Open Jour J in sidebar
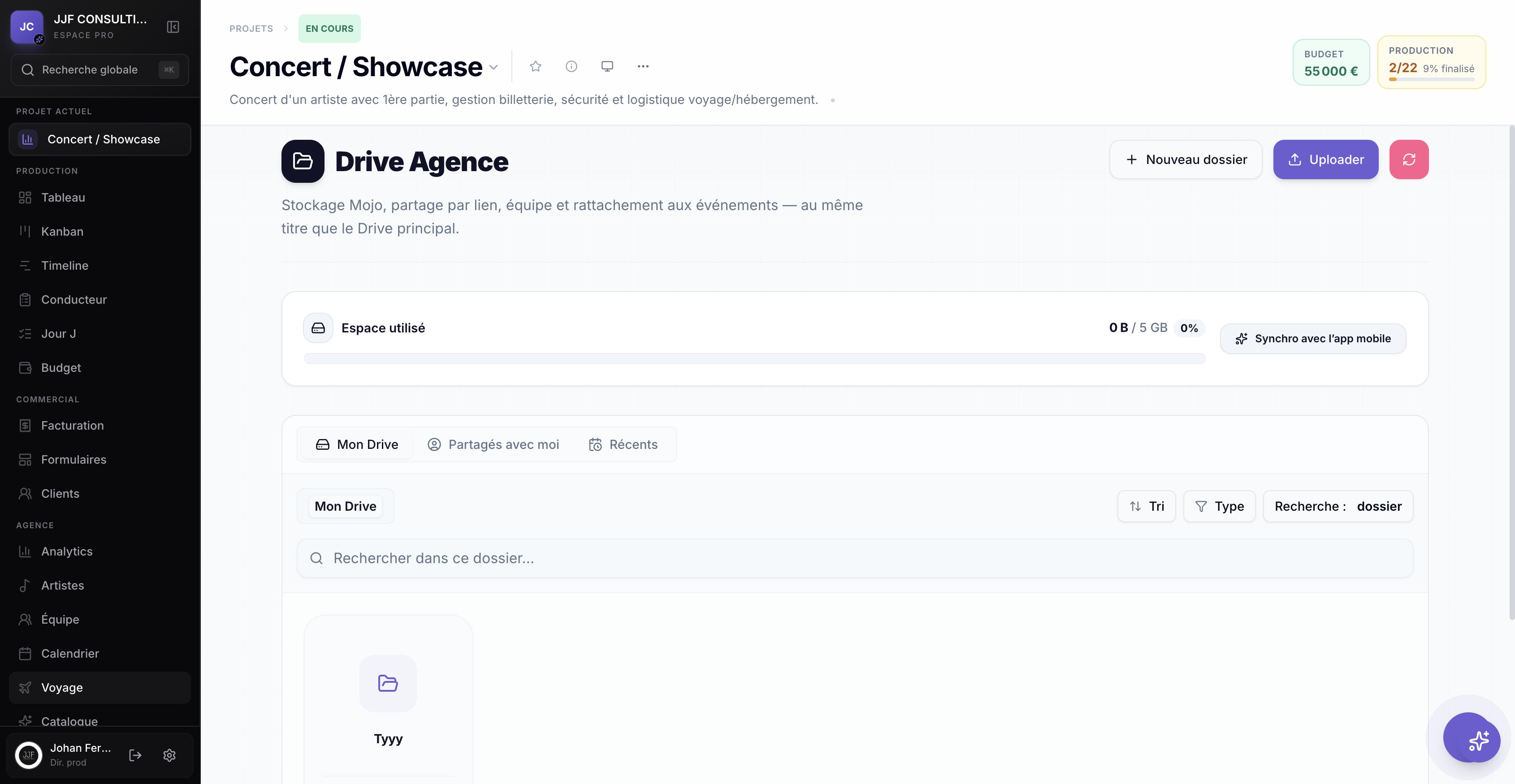1515x784 pixels. (100, 334)
